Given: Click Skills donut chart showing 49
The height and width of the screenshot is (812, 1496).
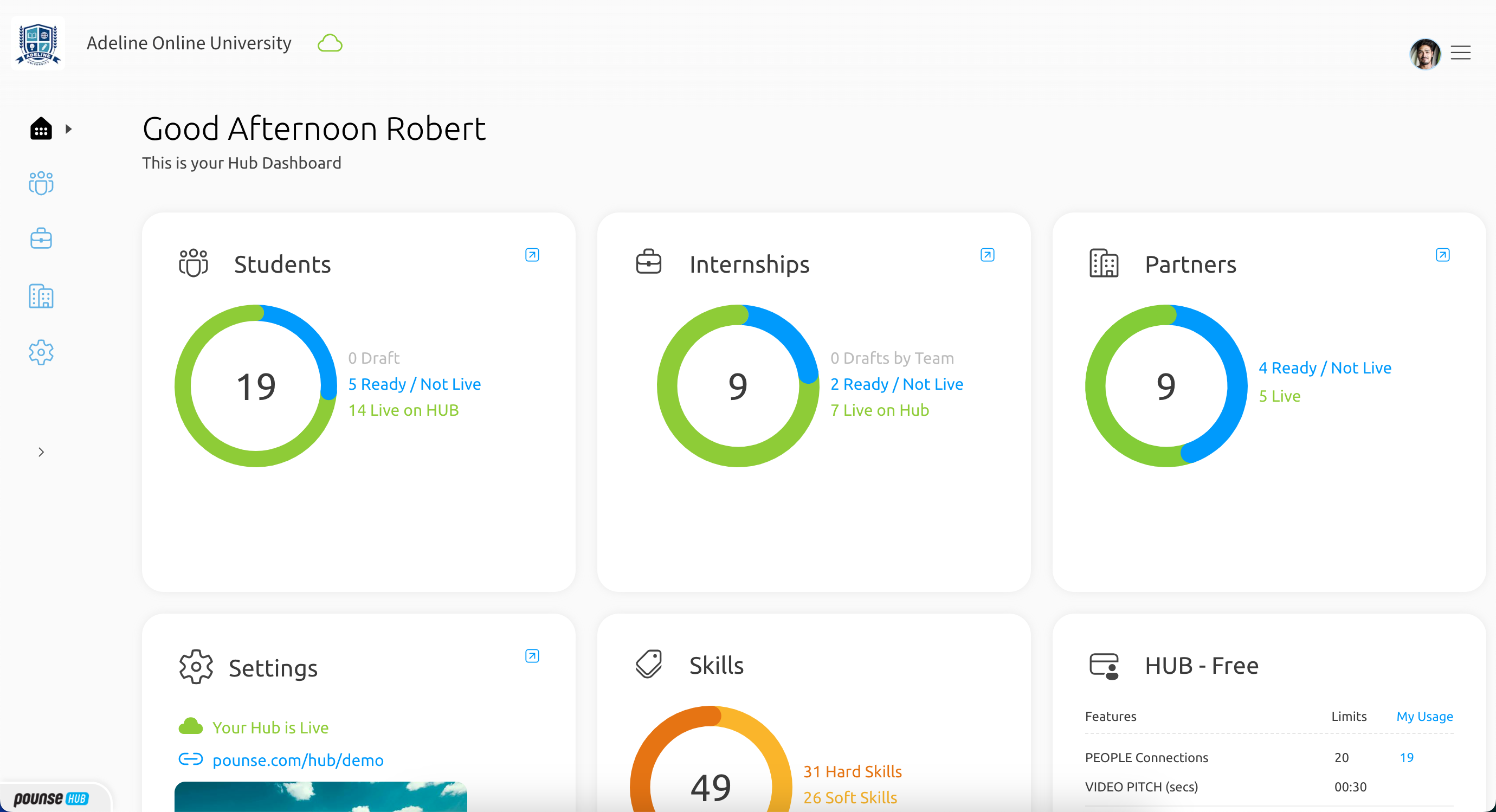Looking at the screenshot, I should (x=711, y=758).
